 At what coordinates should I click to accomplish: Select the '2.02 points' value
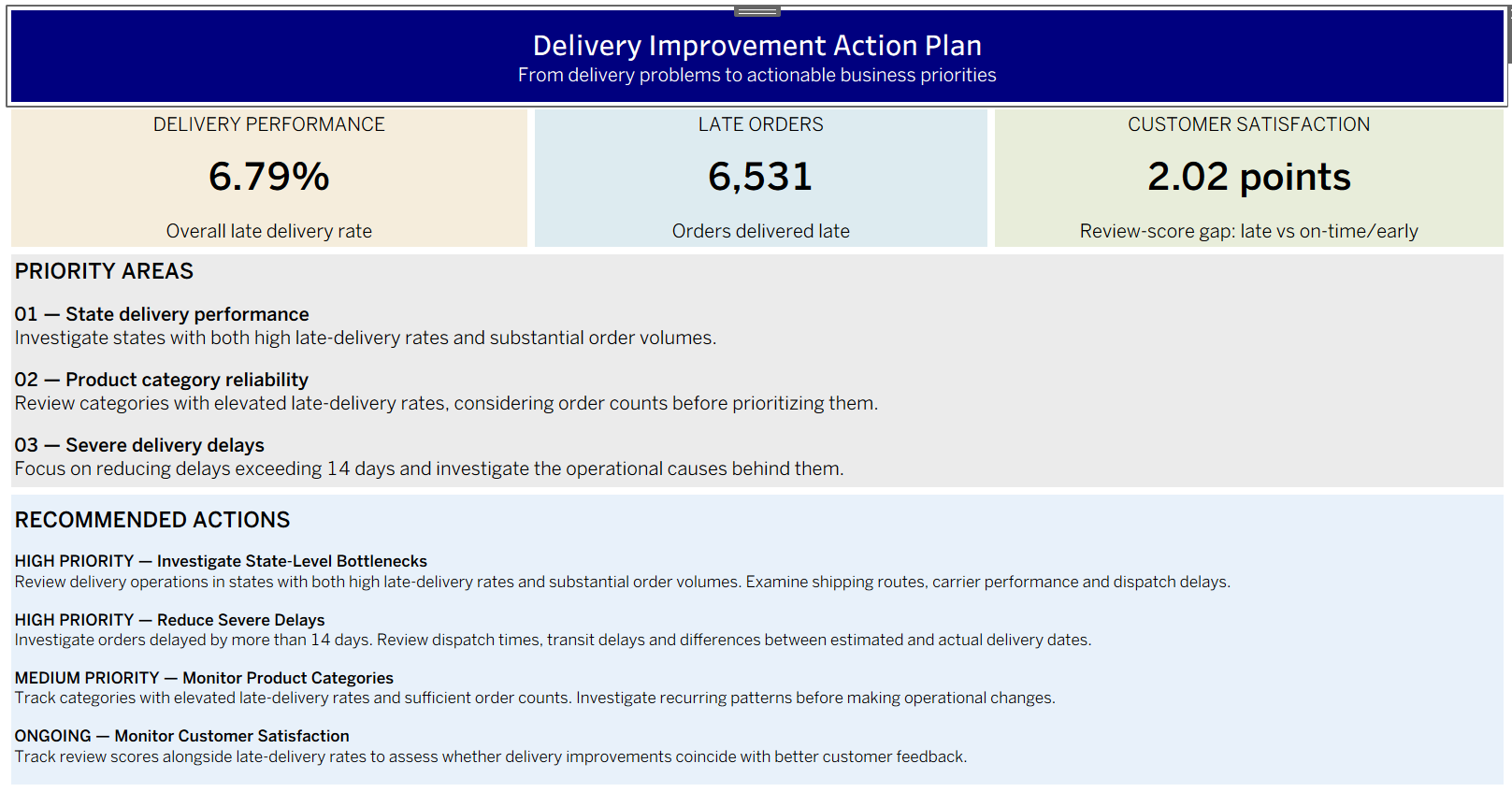pos(1249,177)
